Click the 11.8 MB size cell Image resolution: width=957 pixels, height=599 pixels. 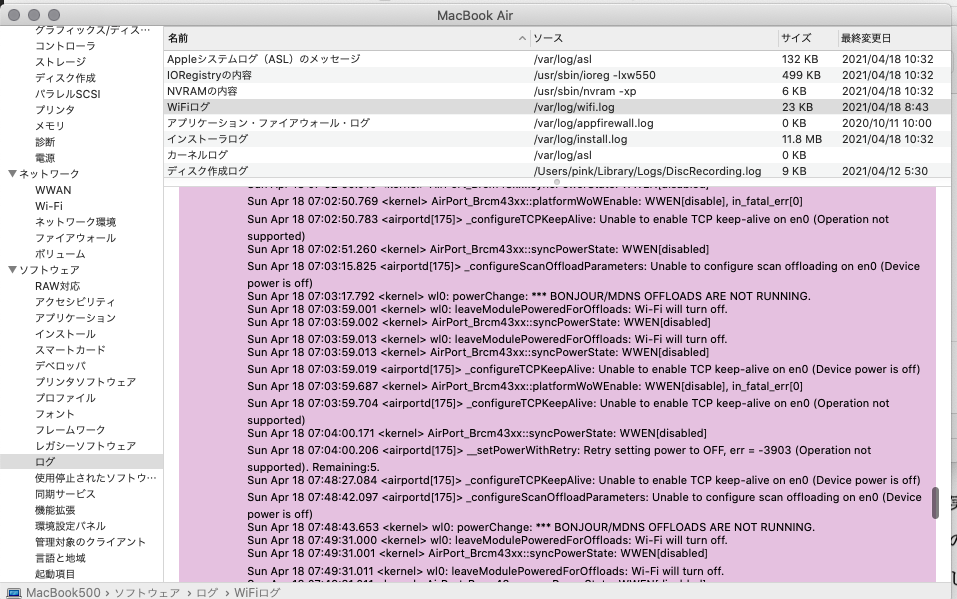pyautogui.click(x=802, y=139)
